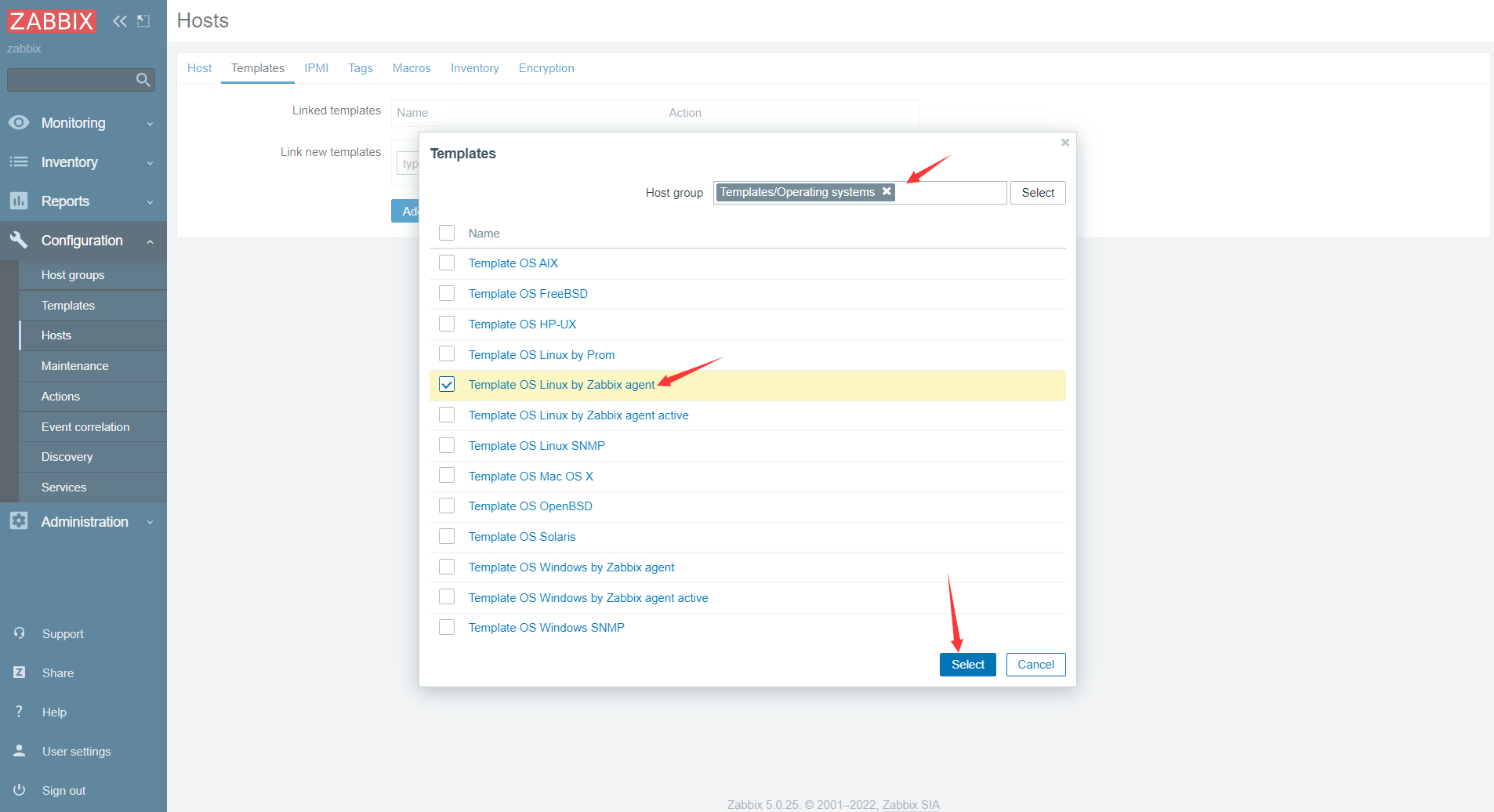Viewport: 1494px width, 812px height.
Task: Open Discovery in Configuration menu
Action: [92, 457]
